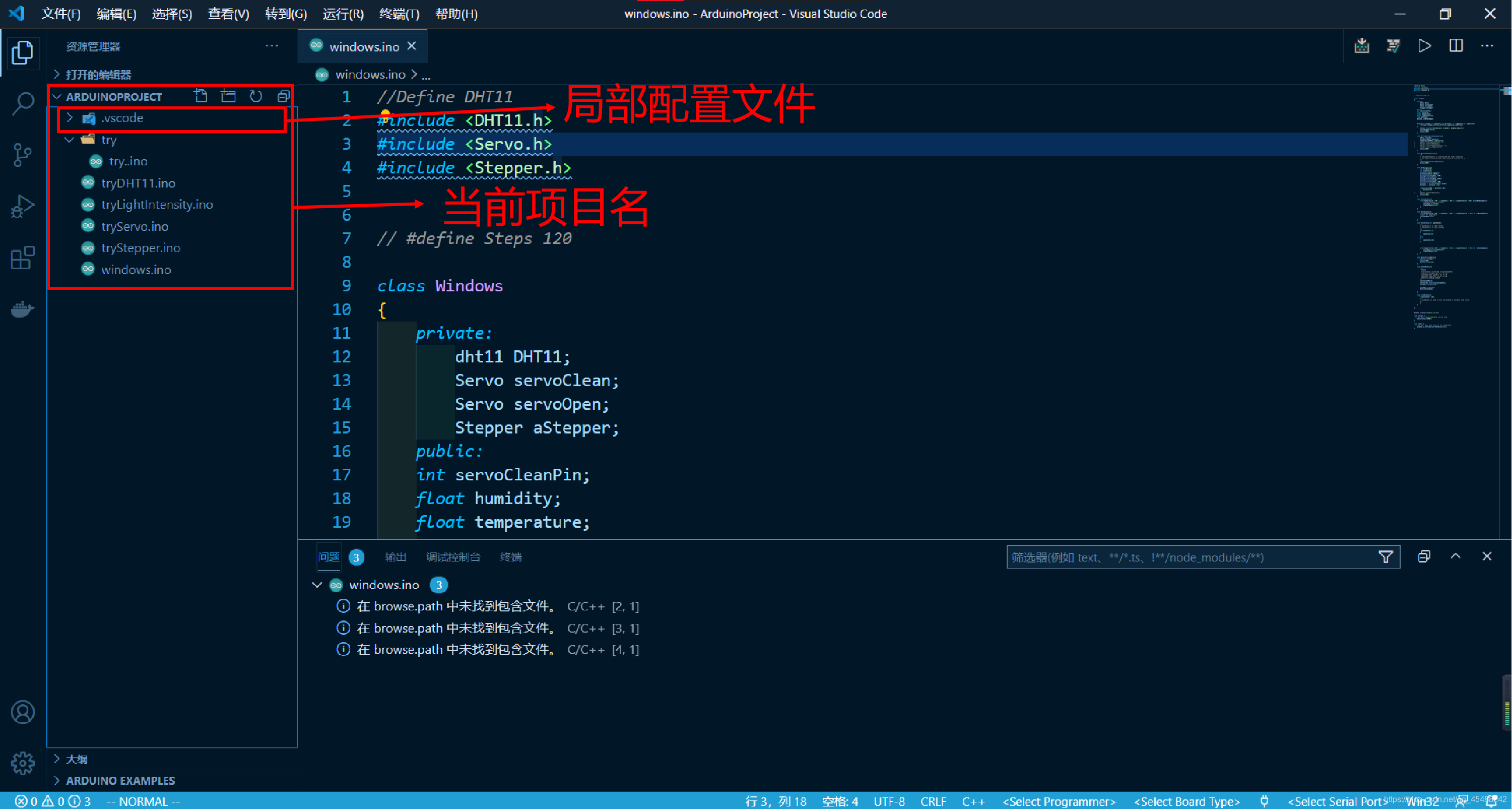This screenshot has height=809, width=1512.
Task: Open the 查看(V) menu
Action: [x=228, y=14]
